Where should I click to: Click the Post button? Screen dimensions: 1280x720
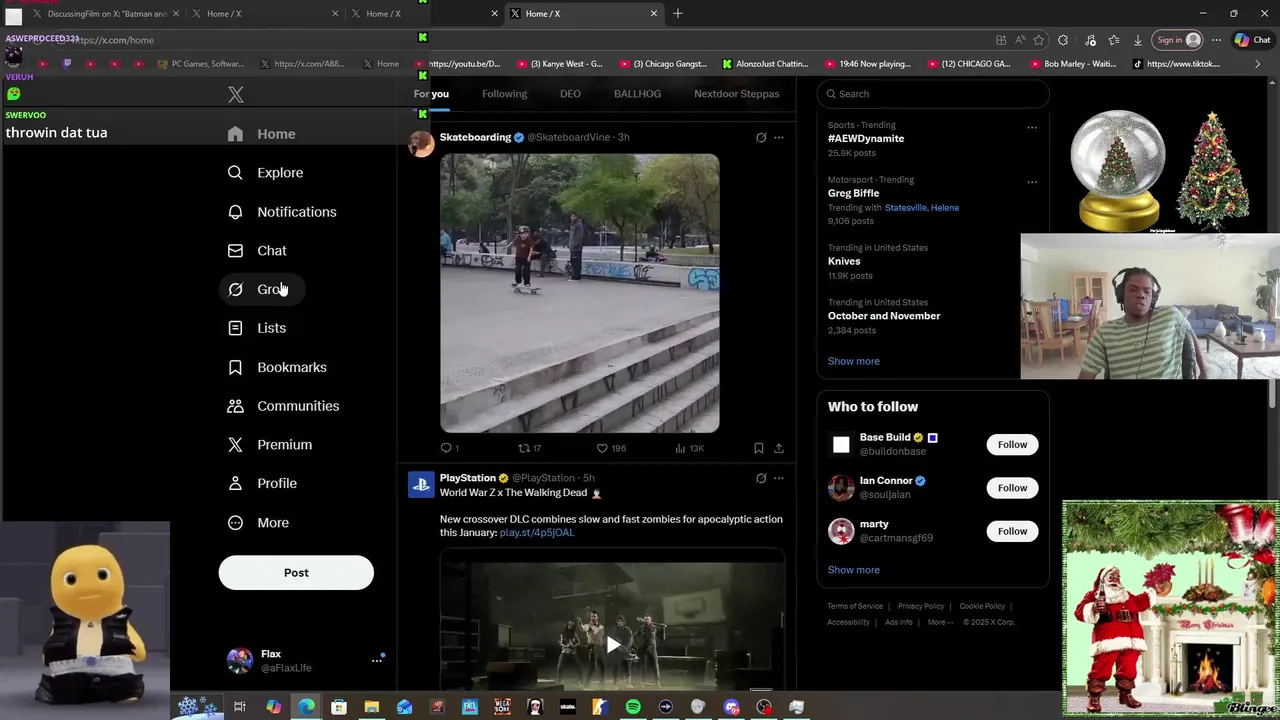click(296, 573)
